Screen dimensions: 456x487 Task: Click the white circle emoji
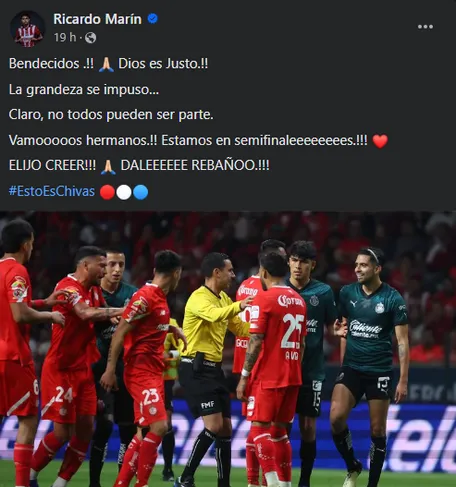click(124, 192)
